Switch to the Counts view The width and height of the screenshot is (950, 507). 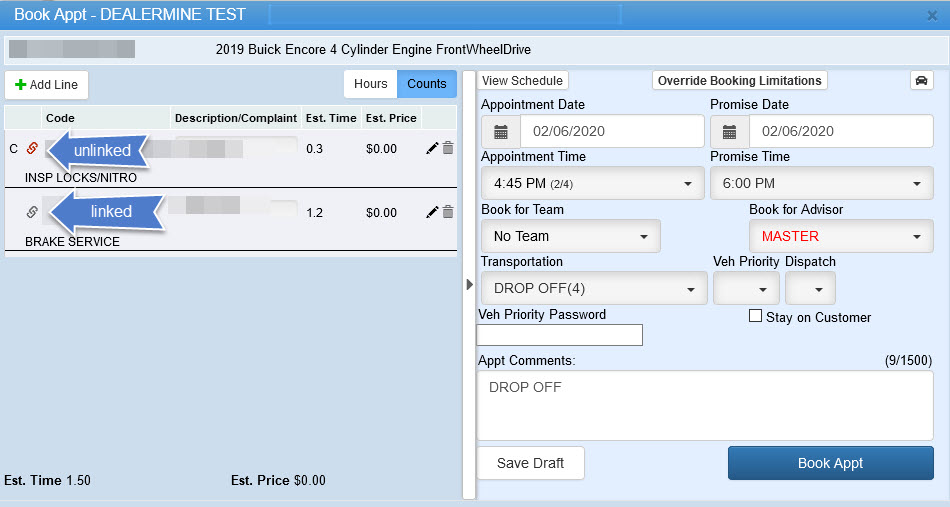pyautogui.click(x=427, y=84)
